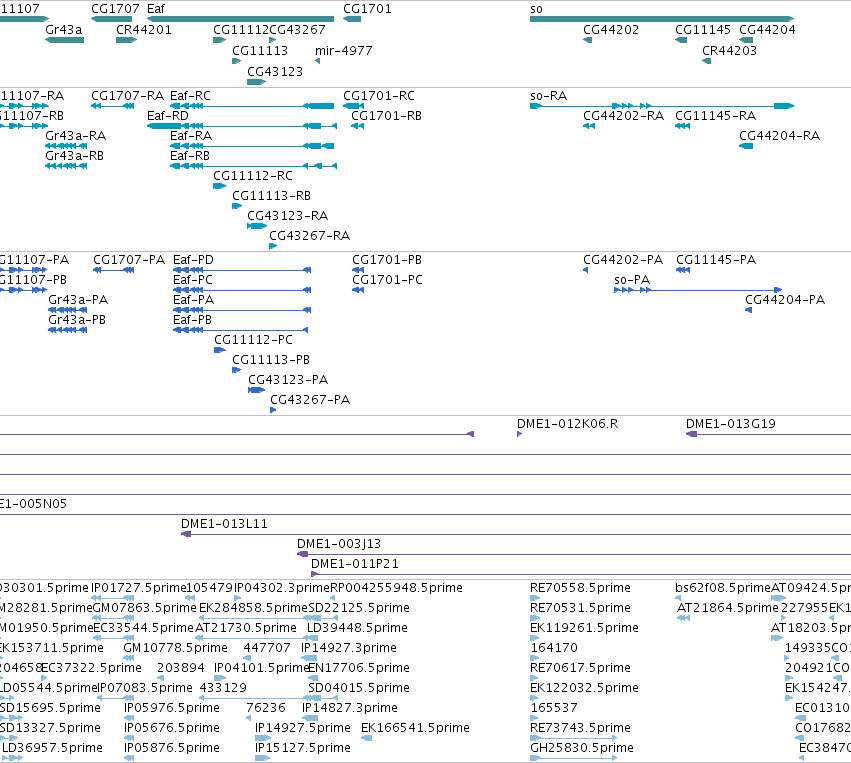Screen dimensions: 851x763
Task: Select the IP05876.5prime cDNA label
Action: pyautogui.click(x=172, y=748)
